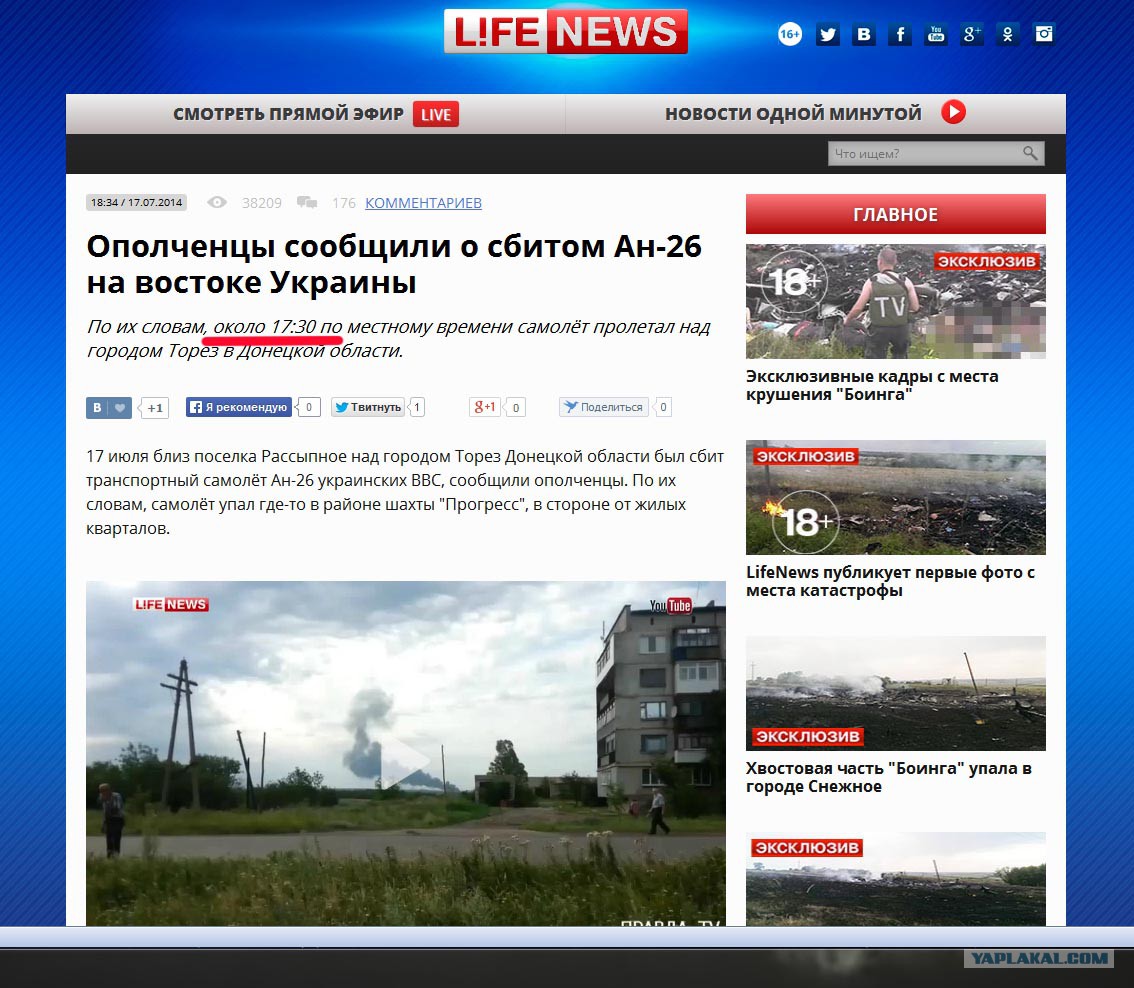
Task: Click the Facebook recommend counter 0
Action: [x=309, y=407]
